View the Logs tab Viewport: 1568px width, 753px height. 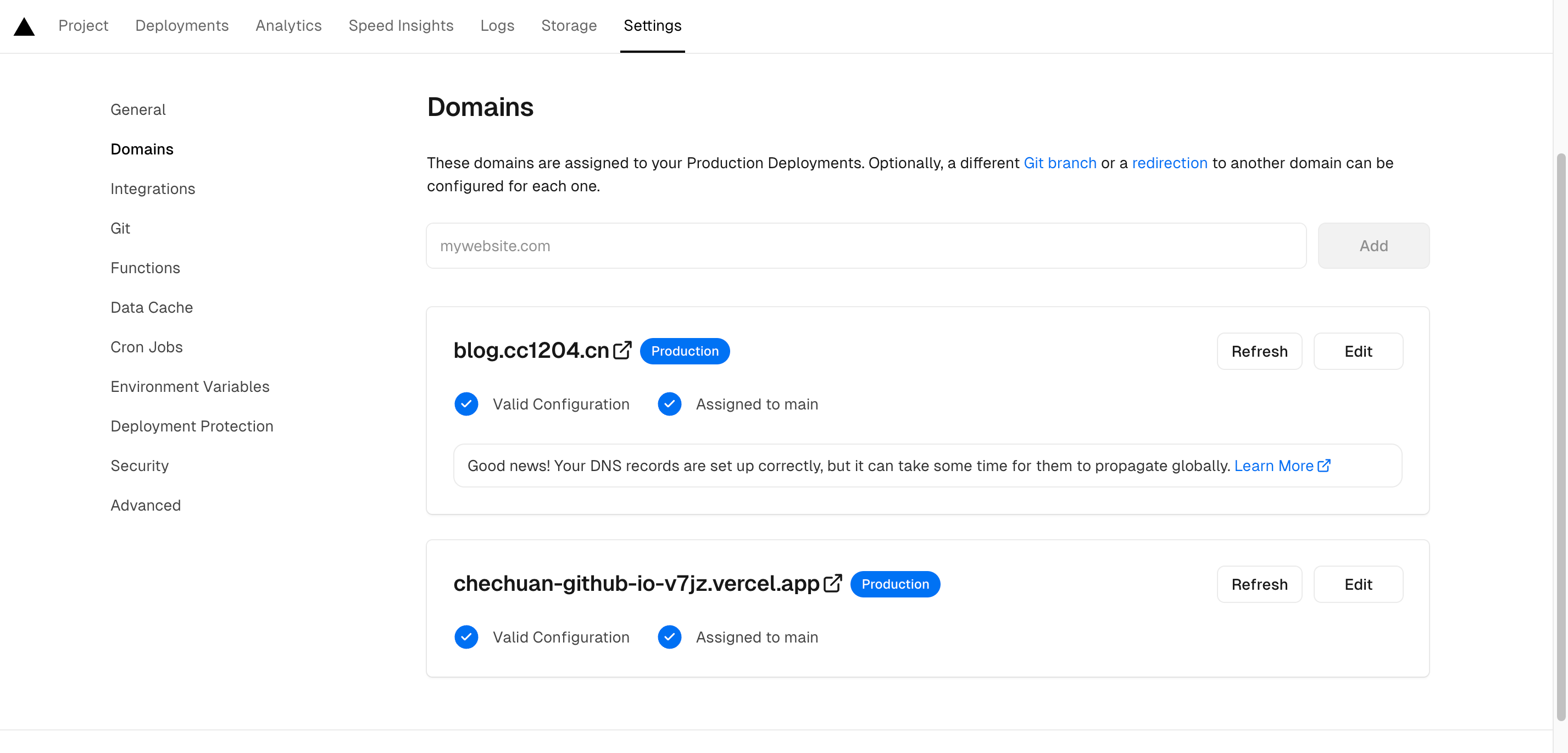[x=497, y=26]
